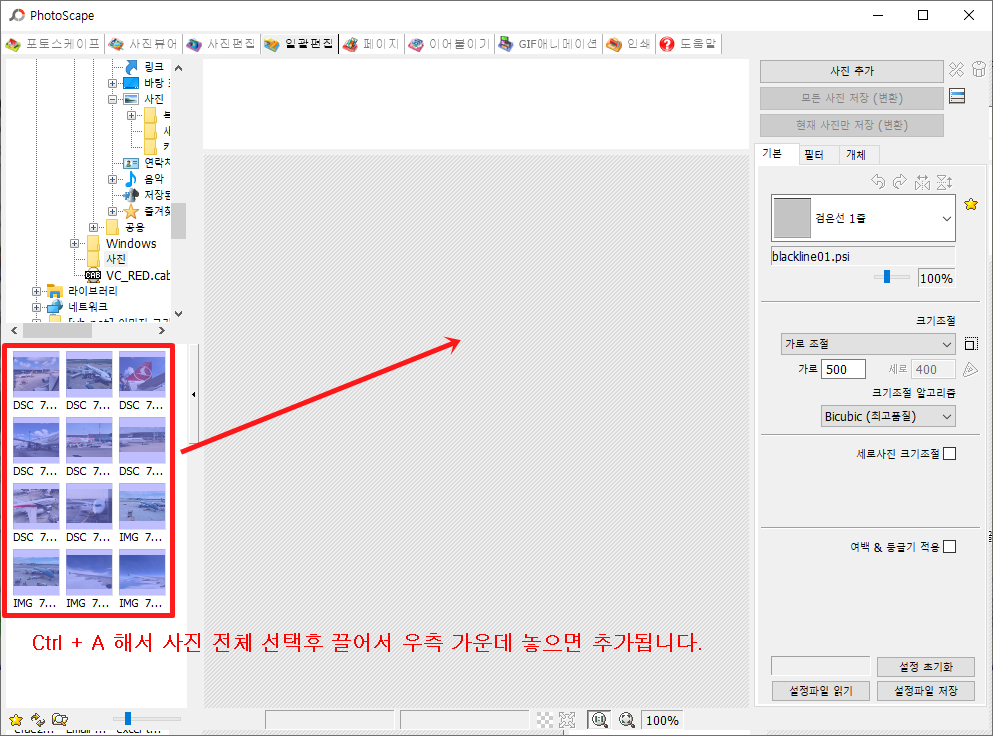993x736 pixels.
Task: Expand the 네트워크 tree node
Action: tap(36, 307)
